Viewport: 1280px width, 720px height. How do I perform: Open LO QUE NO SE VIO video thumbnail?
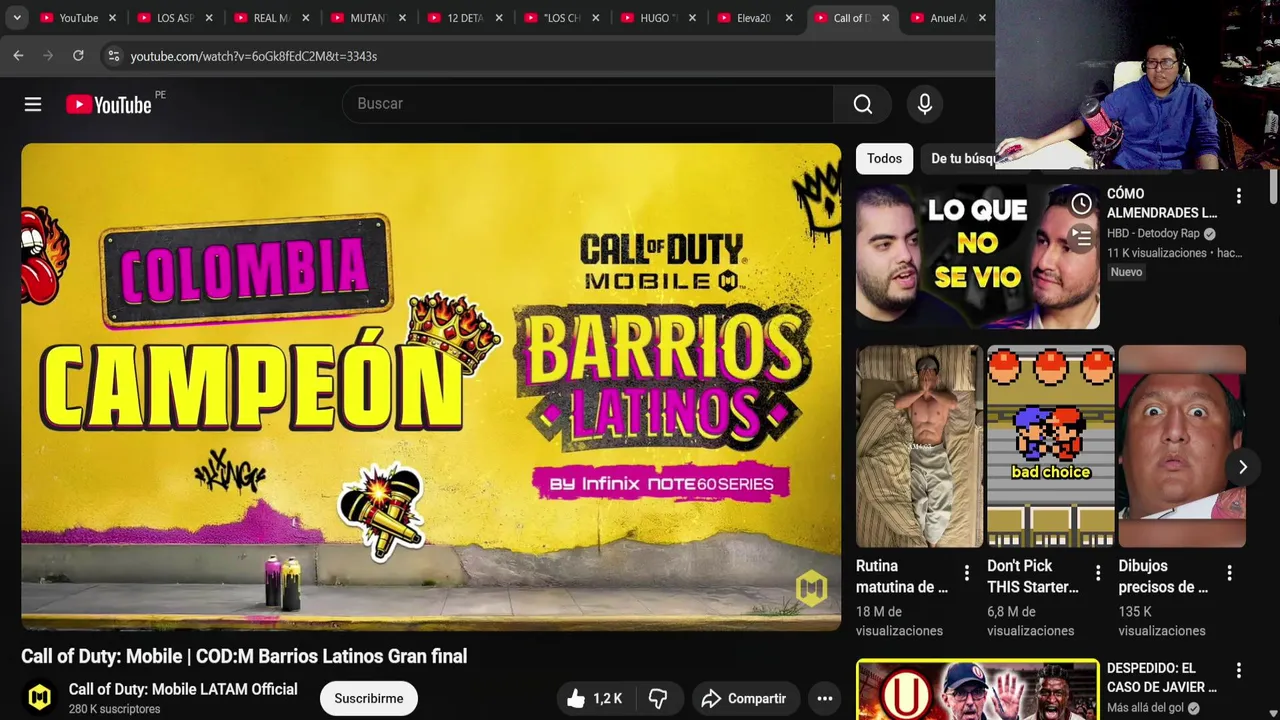pos(977,256)
